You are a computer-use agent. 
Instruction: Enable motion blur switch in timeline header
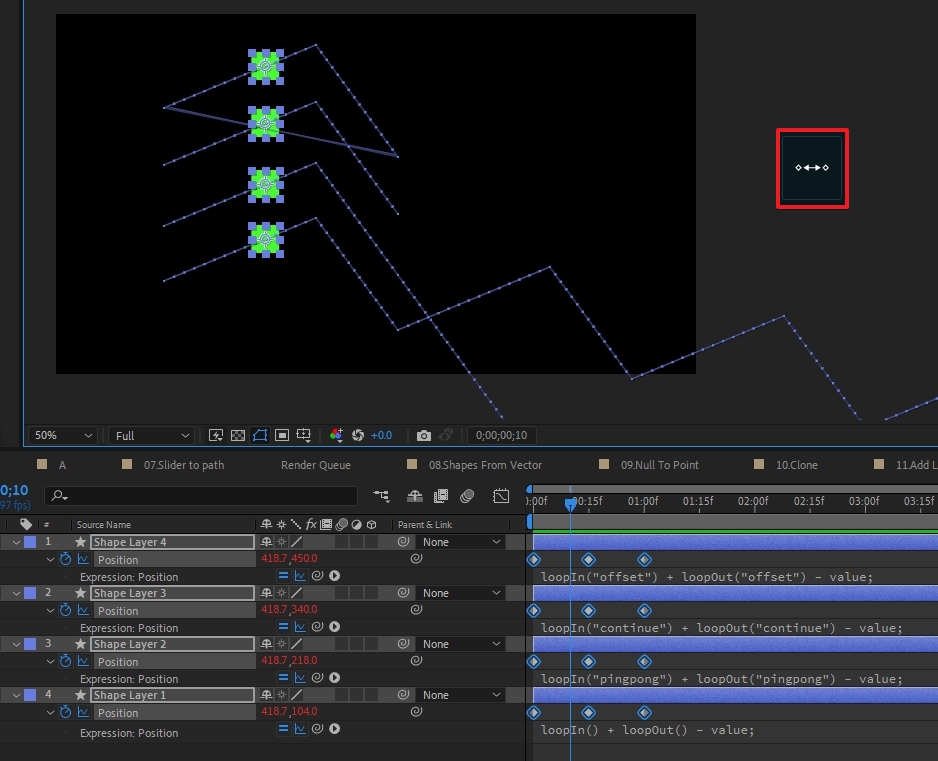[x=467, y=496]
